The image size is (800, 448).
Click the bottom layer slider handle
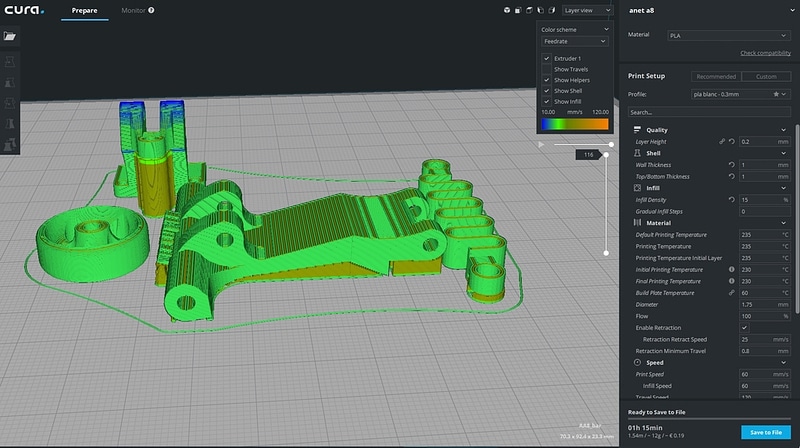[606, 253]
